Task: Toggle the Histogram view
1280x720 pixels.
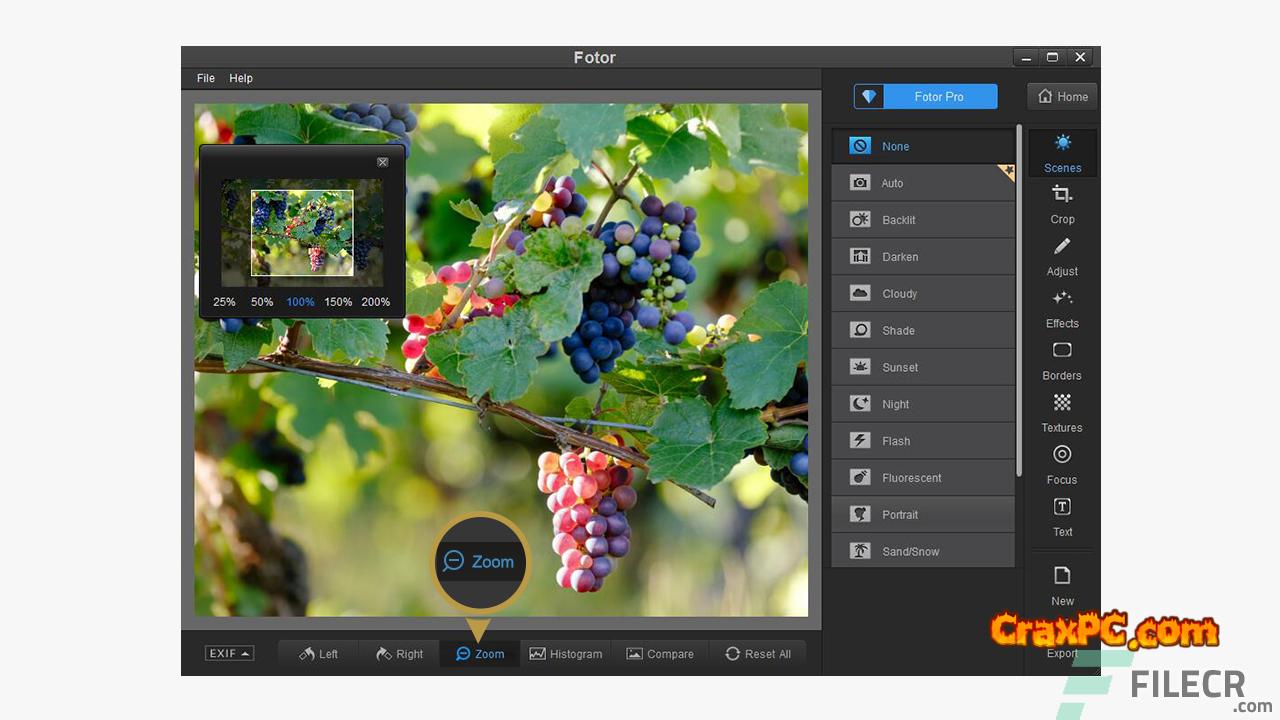Action: [x=566, y=654]
